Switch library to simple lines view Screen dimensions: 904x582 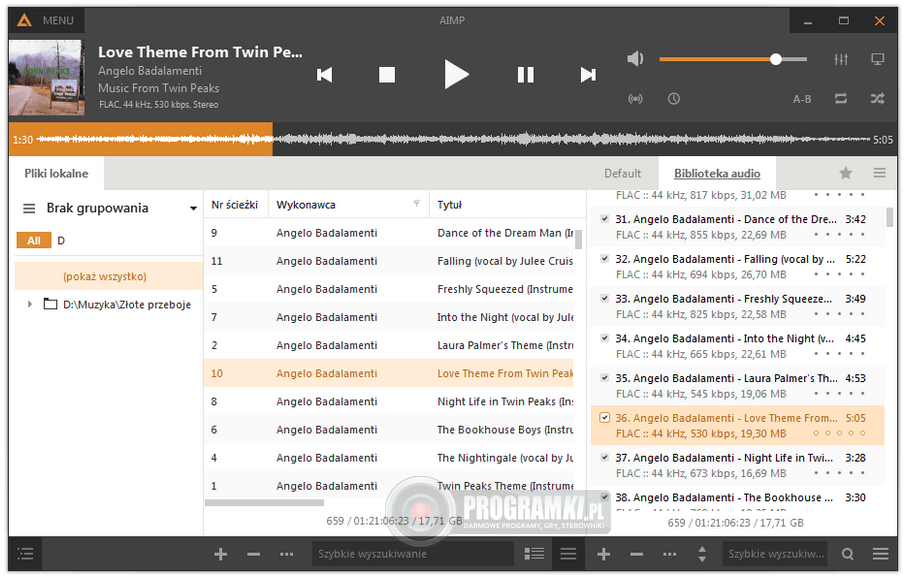click(568, 554)
